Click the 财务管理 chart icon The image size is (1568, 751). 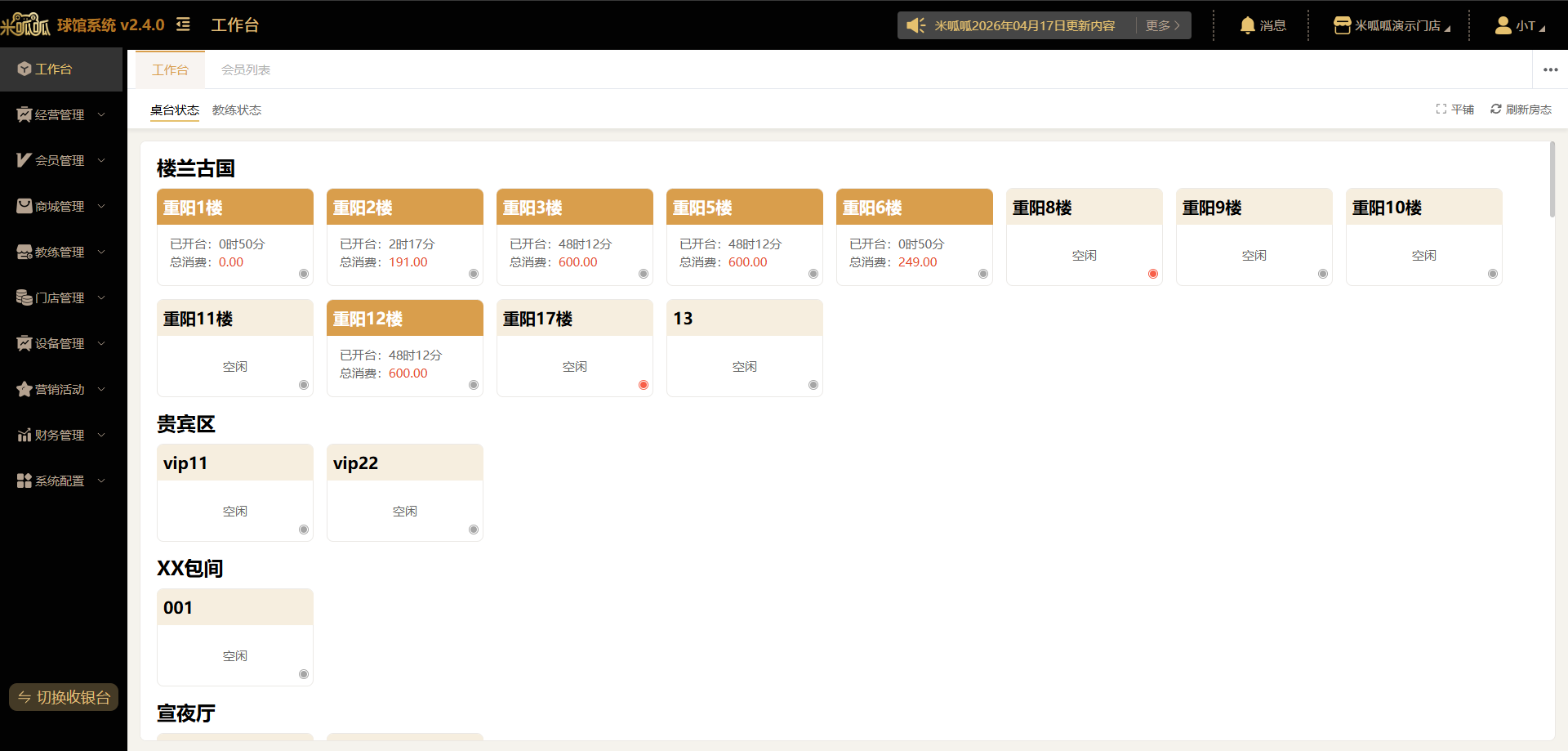24,435
